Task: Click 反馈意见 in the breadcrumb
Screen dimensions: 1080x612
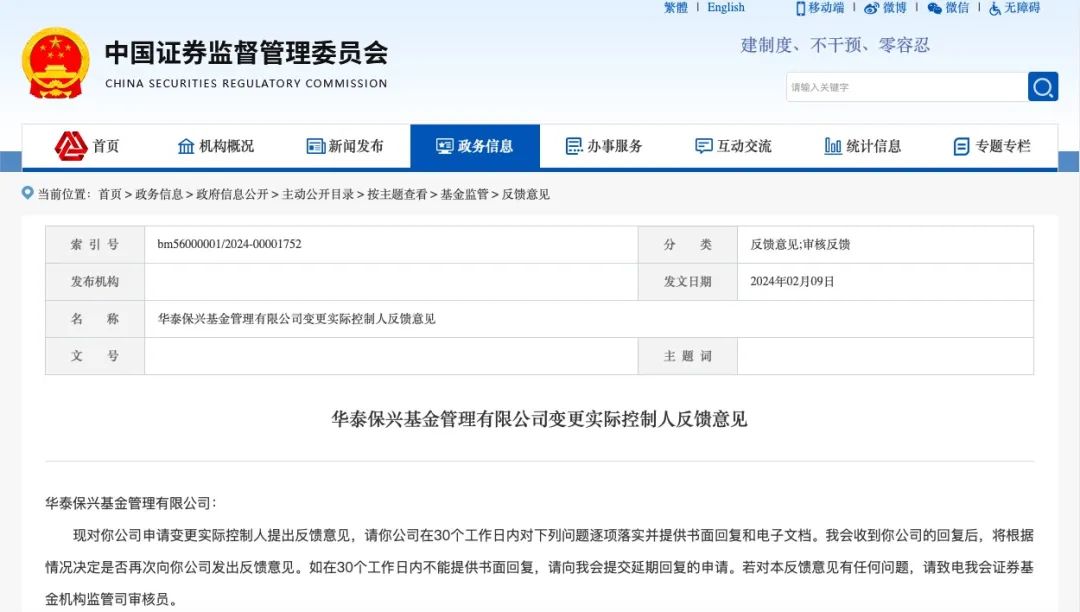Action: click(x=526, y=194)
